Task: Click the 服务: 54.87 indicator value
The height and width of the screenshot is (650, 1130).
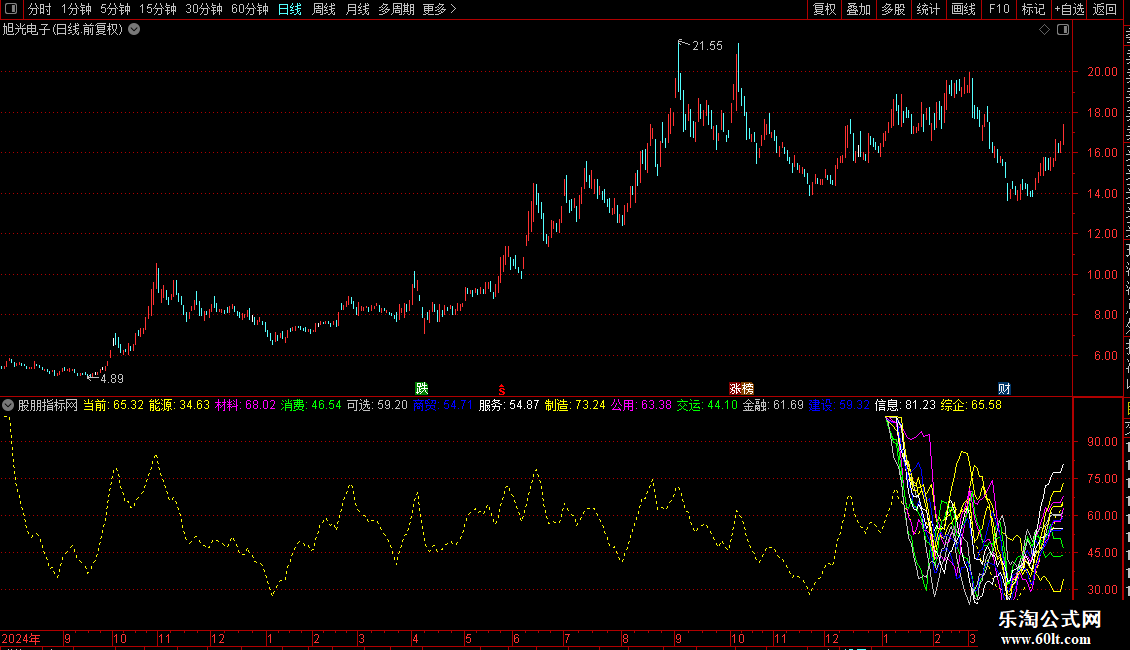Action: point(509,405)
